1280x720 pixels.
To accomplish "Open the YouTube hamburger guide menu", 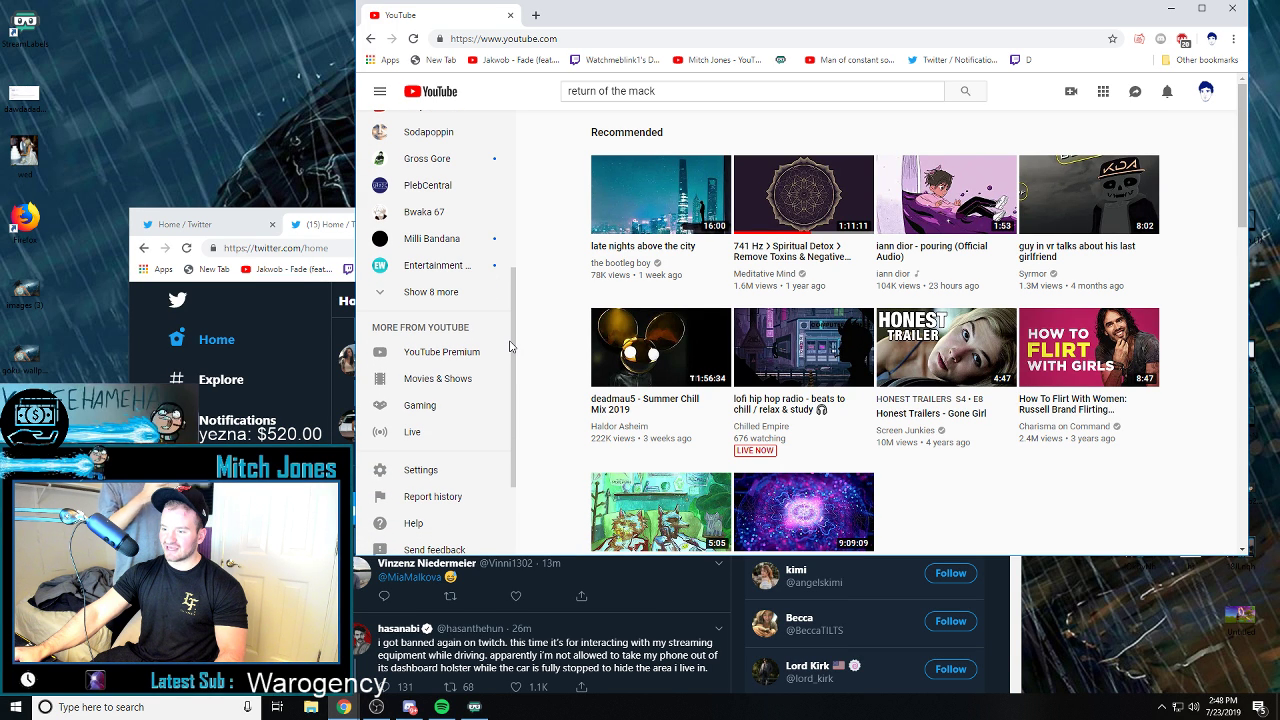I will tap(380, 91).
